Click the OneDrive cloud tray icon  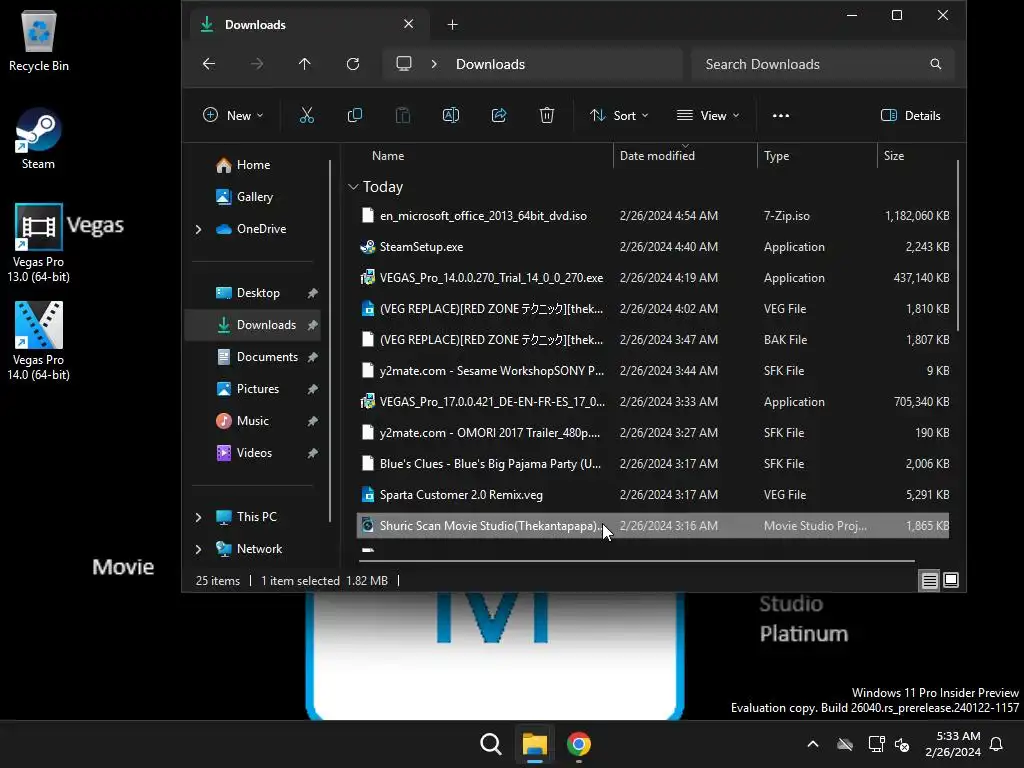845,744
